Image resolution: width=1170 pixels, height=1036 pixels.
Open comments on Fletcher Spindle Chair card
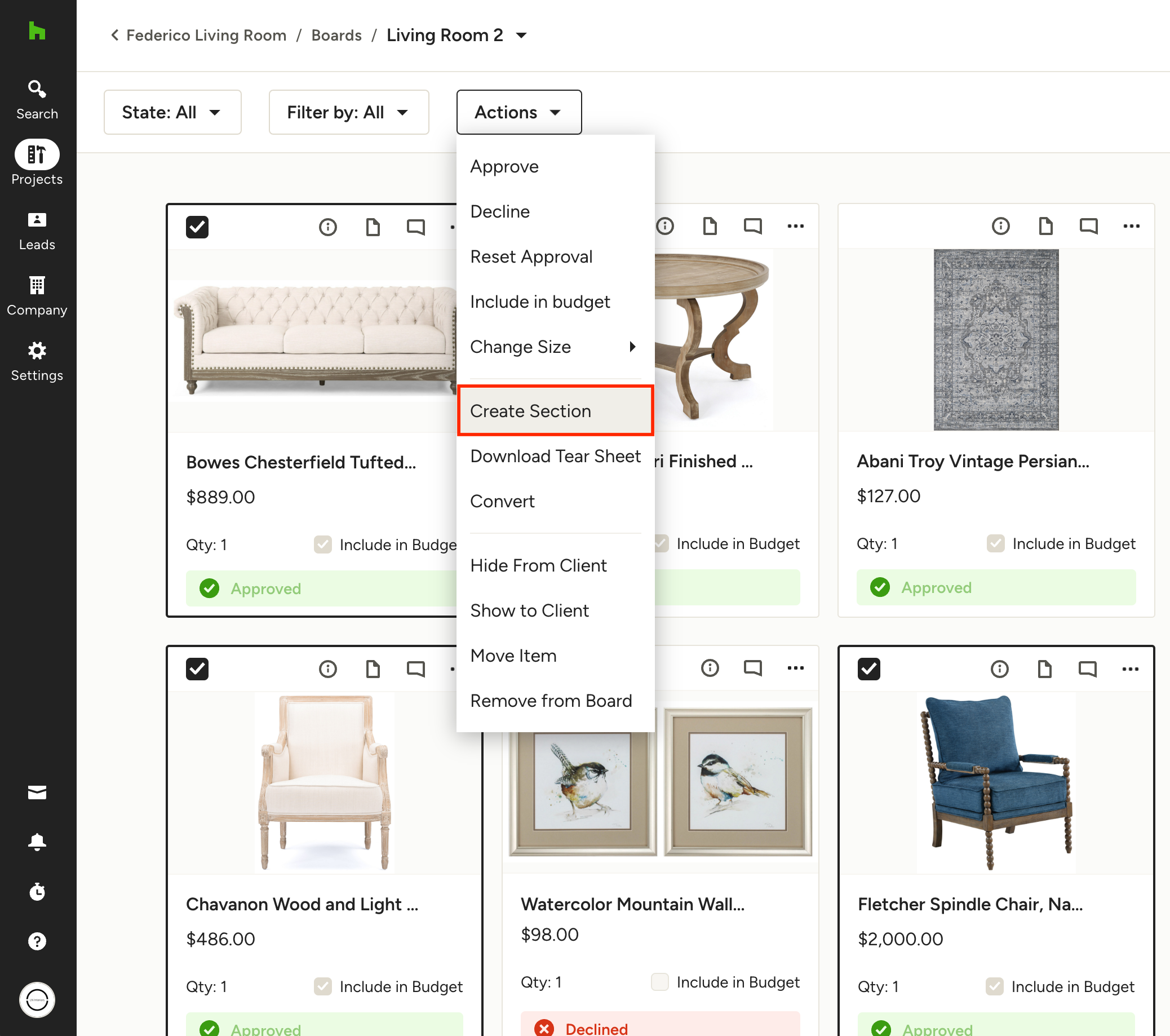pyautogui.click(x=1087, y=668)
